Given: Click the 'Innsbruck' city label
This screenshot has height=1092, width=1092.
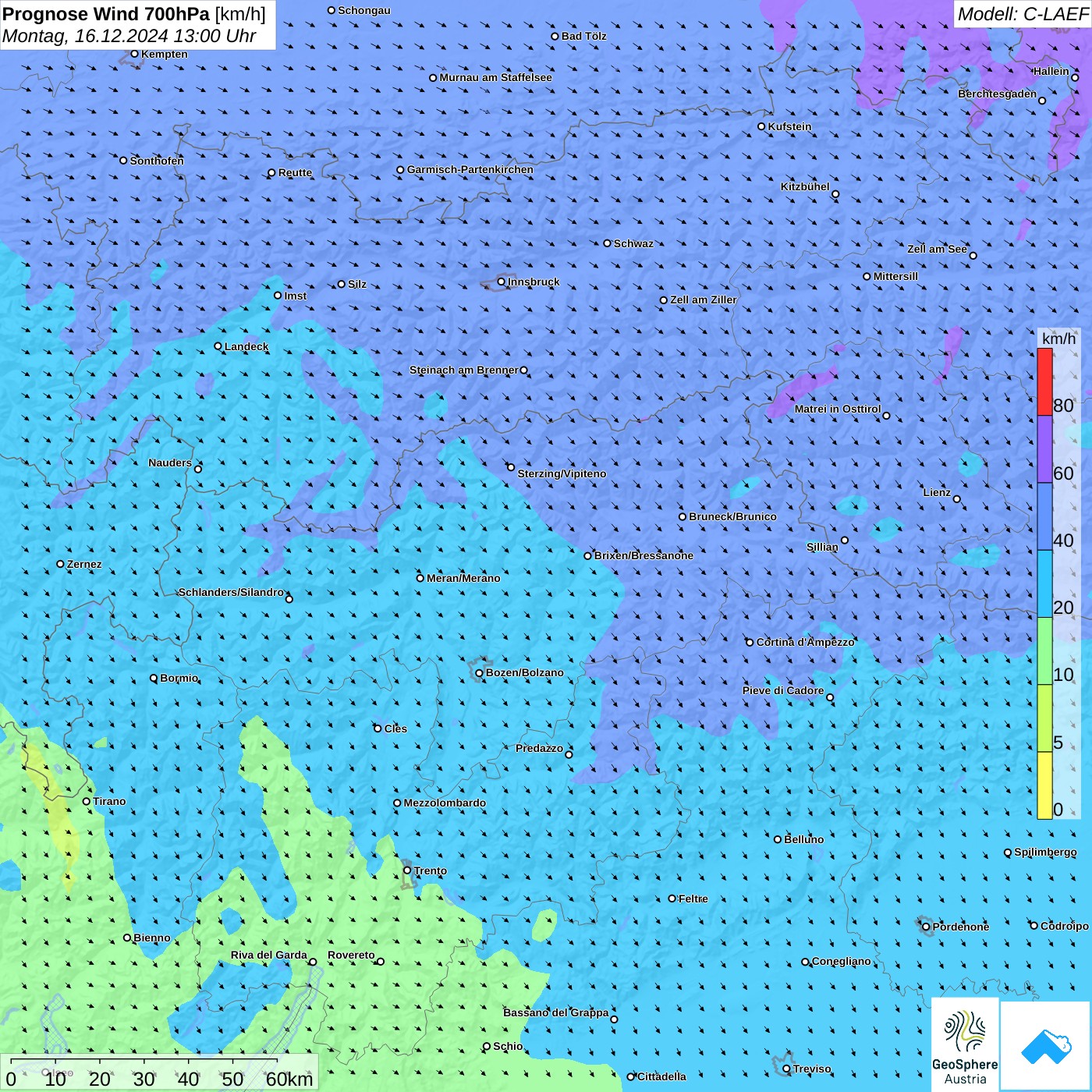Looking at the screenshot, I should tap(534, 282).
